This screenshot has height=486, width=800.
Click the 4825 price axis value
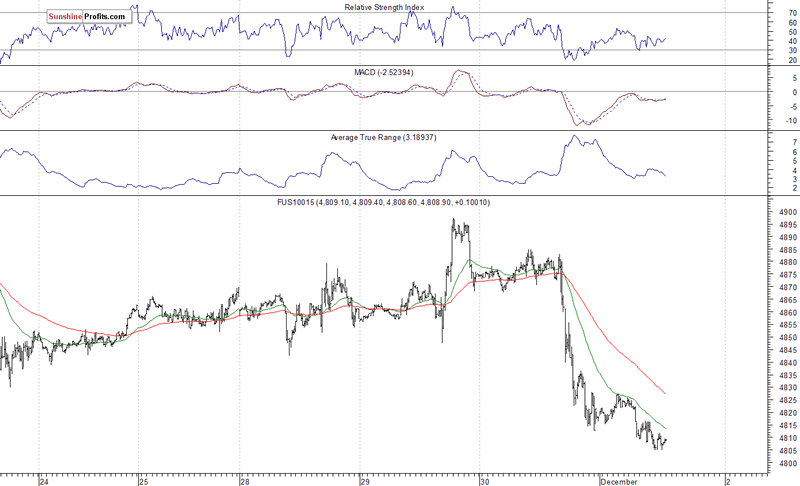click(788, 400)
